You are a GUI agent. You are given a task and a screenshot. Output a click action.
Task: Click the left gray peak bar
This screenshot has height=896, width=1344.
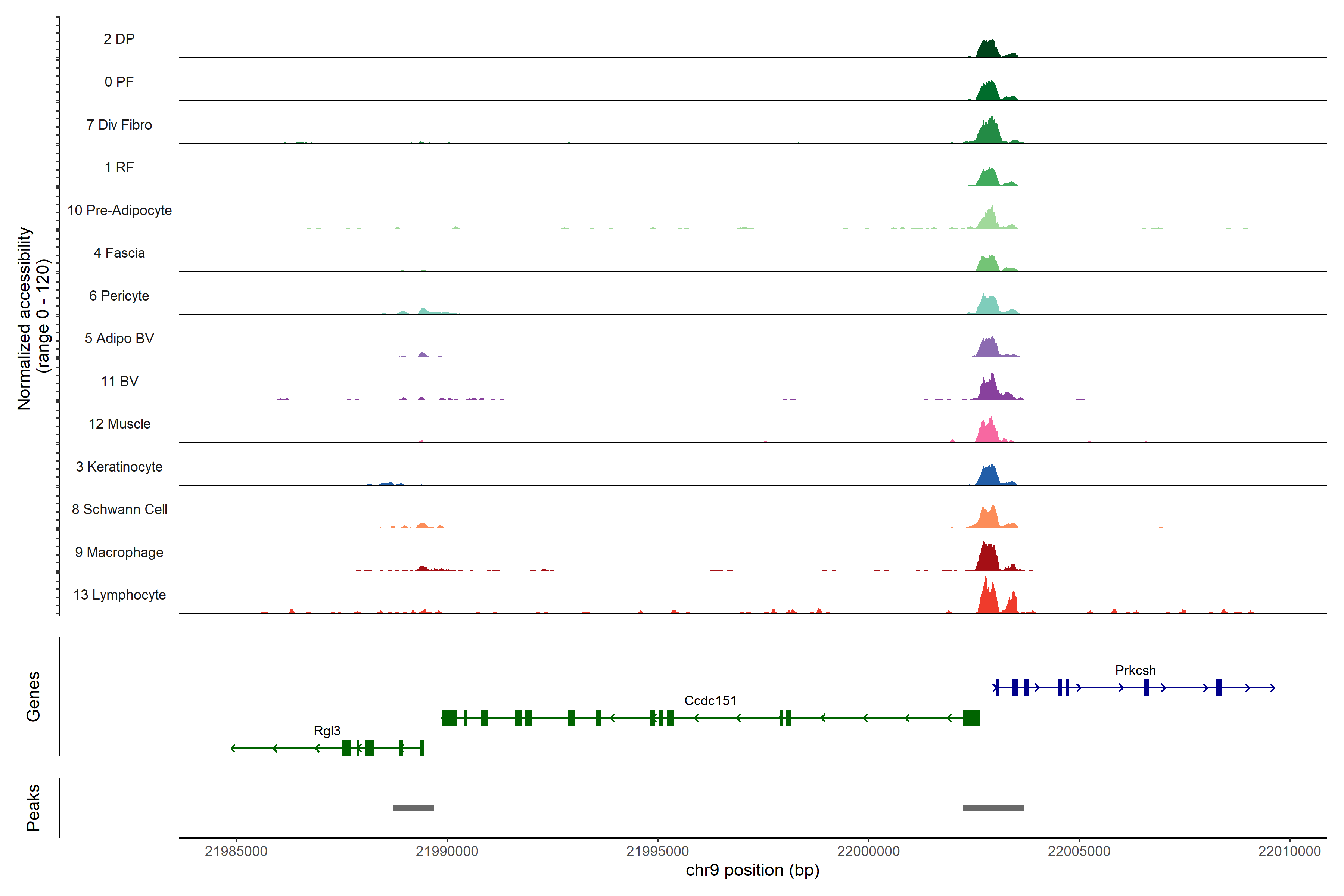[x=413, y=808]
